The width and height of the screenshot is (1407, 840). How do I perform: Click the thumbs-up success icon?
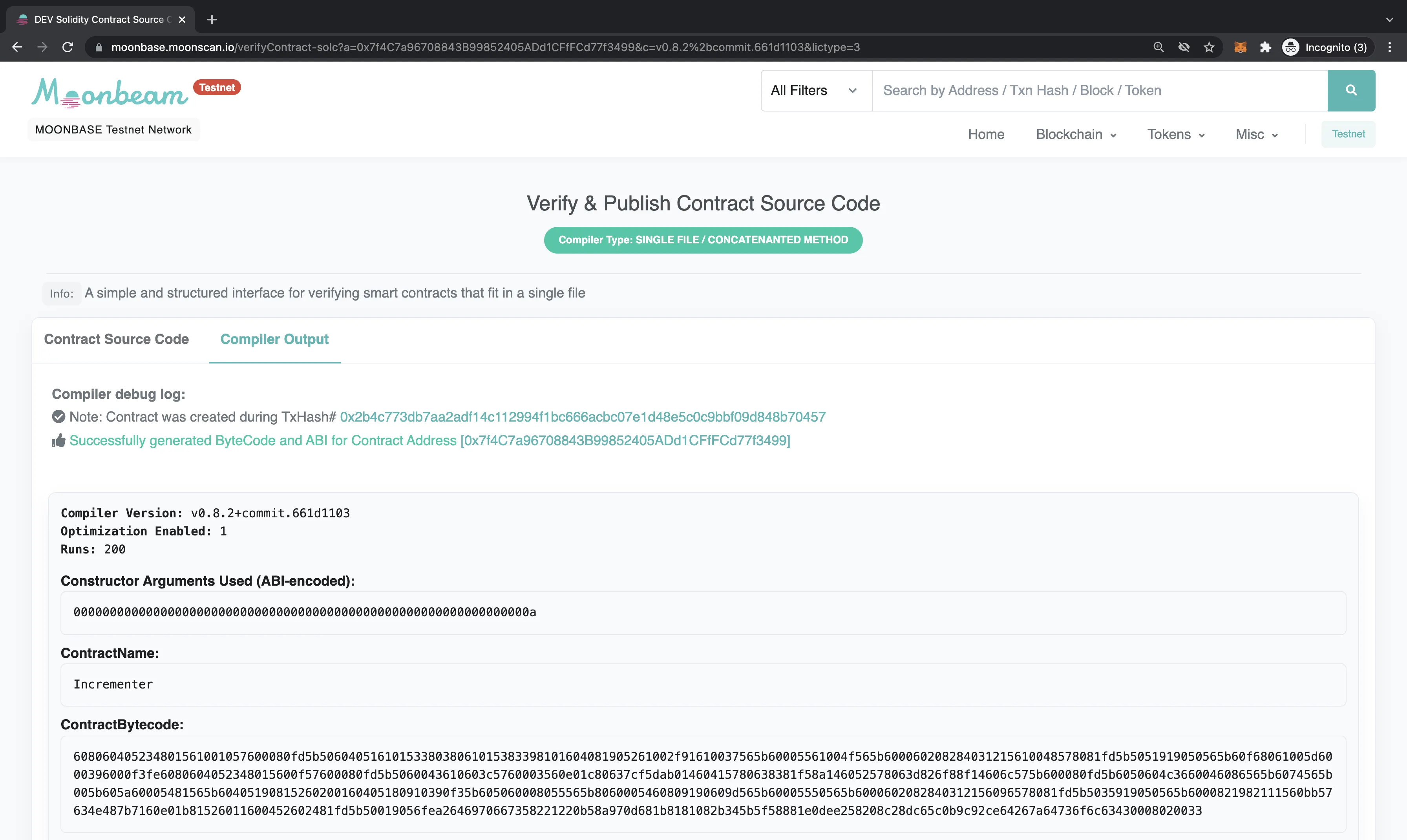pos(58,440)
